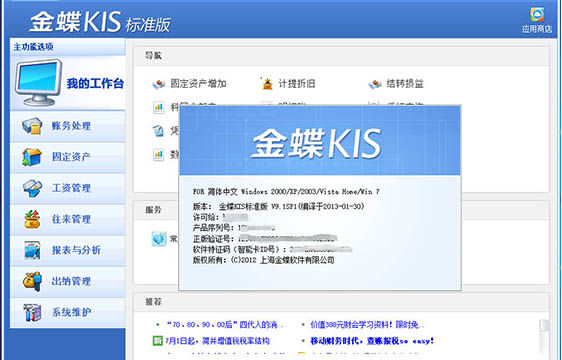Click chart icon beside item starting with 科
This screenshot has width=562, height=360.
[x=158, y=107]
